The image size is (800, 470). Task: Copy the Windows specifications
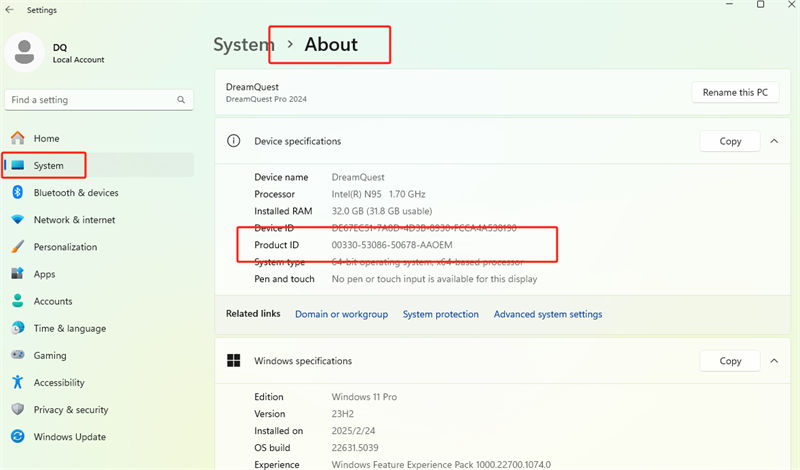tap(730, 361)
